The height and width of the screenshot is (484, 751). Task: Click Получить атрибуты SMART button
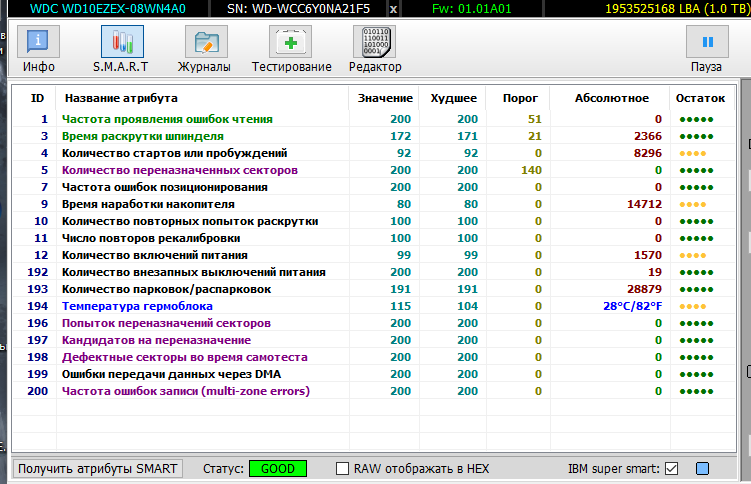pyautogui.click(x=98, y=468)
